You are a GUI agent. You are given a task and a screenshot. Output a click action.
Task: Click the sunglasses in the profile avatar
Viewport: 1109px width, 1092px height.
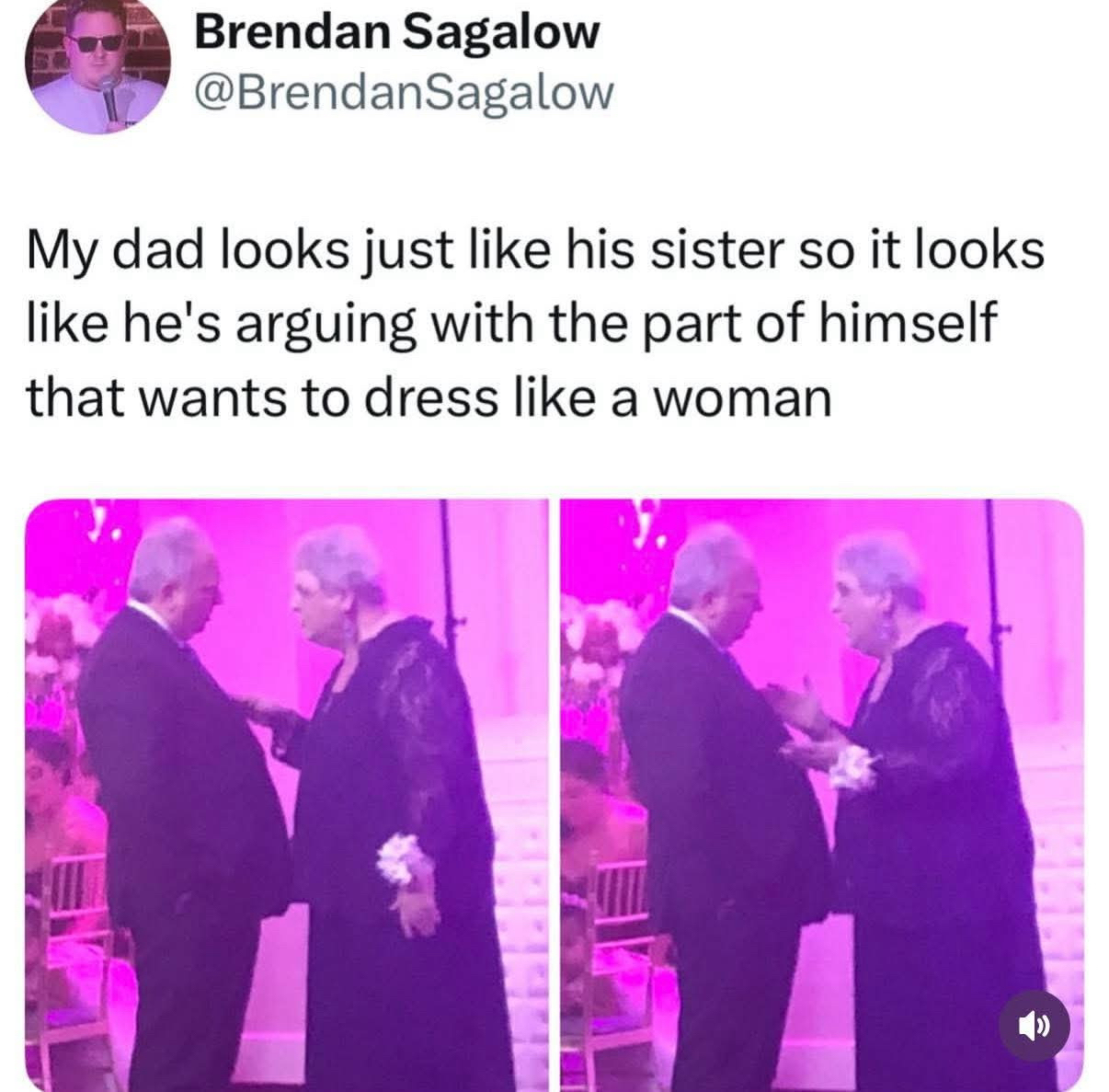click(96, 41)
